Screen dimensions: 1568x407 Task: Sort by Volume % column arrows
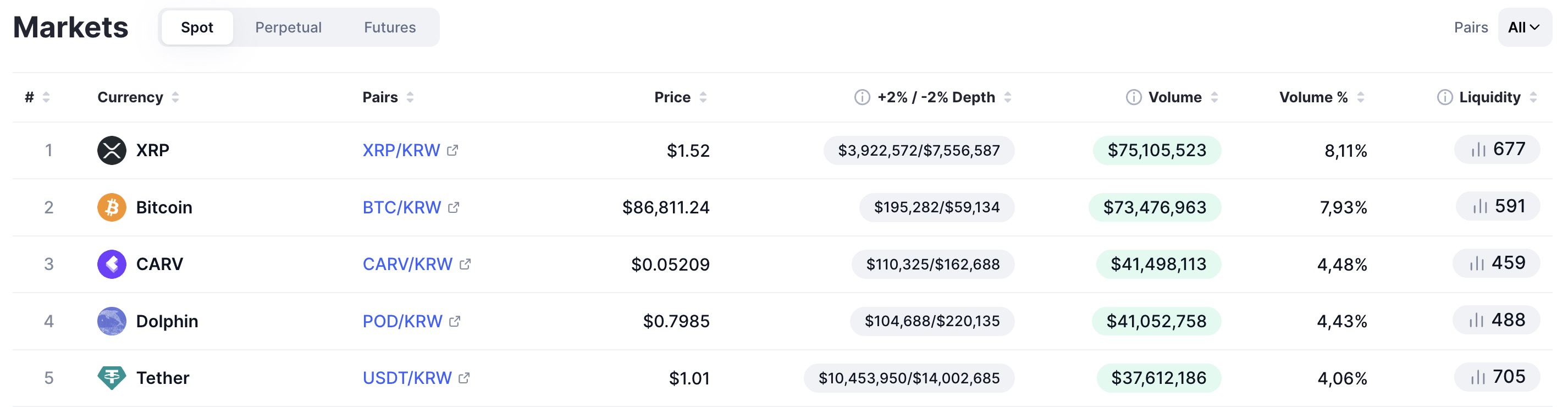(1360, 97)
